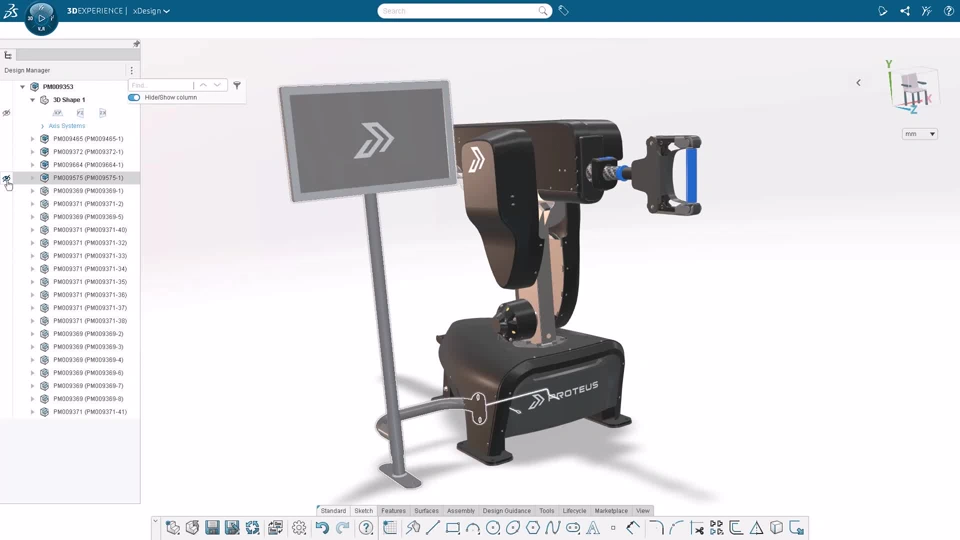Viewport: 960px width, 540px height.
Task: Click the search magnifier button
Action: [x=542, y=11]
